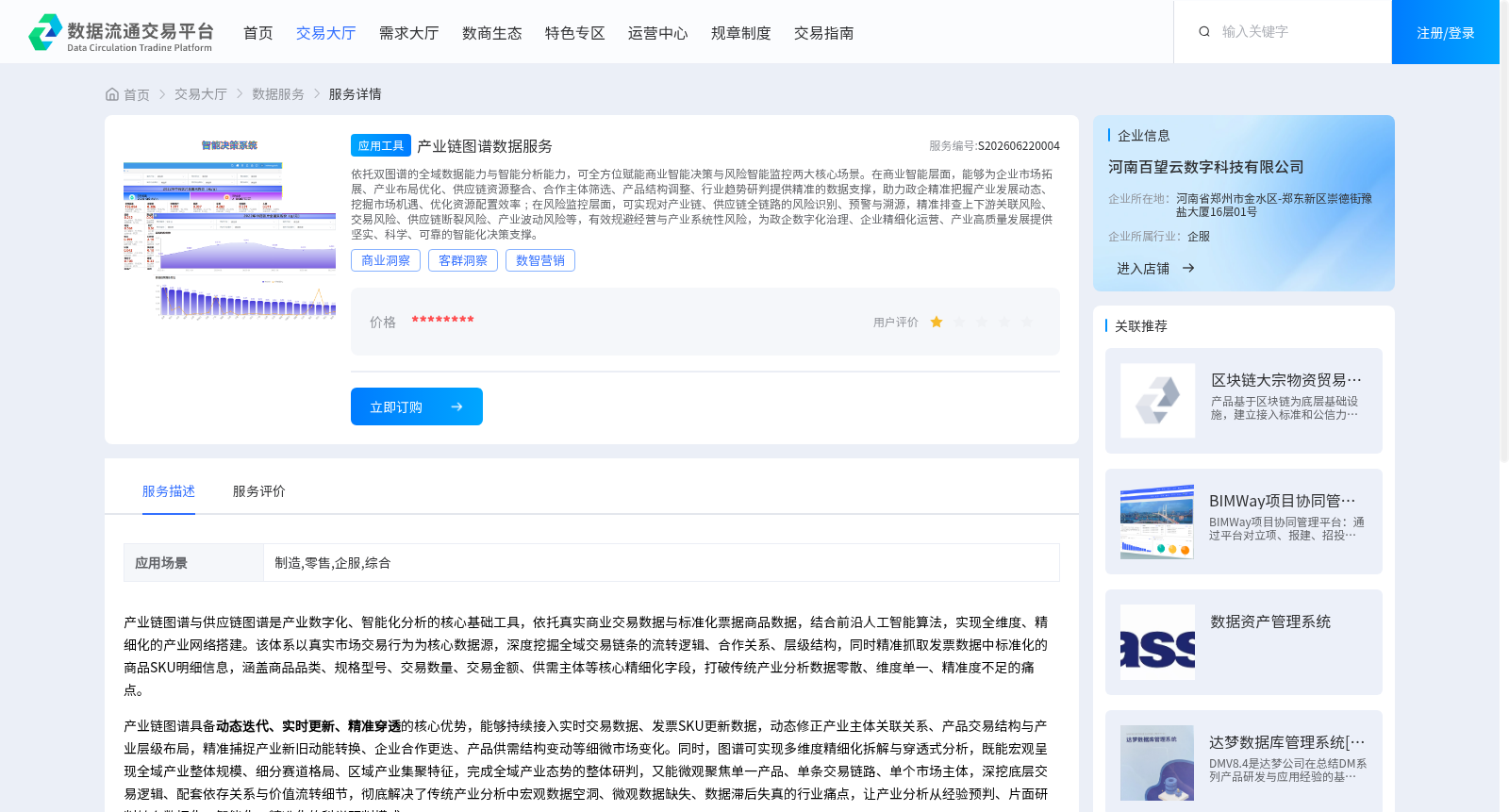Select the 数智营销 tag
The height and width of the screenshot is (812, 1509).
(540, 260)
